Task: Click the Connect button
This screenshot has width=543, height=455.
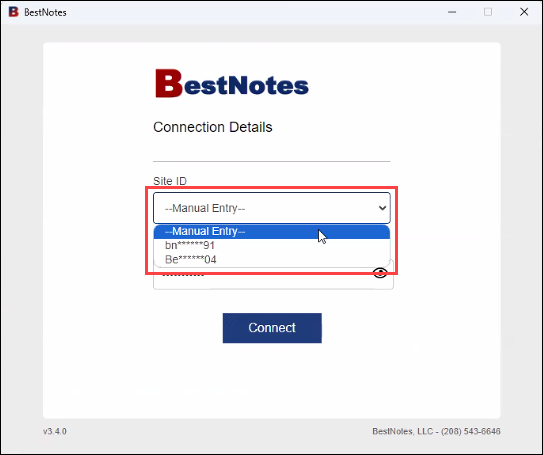Action: (272, 328)
